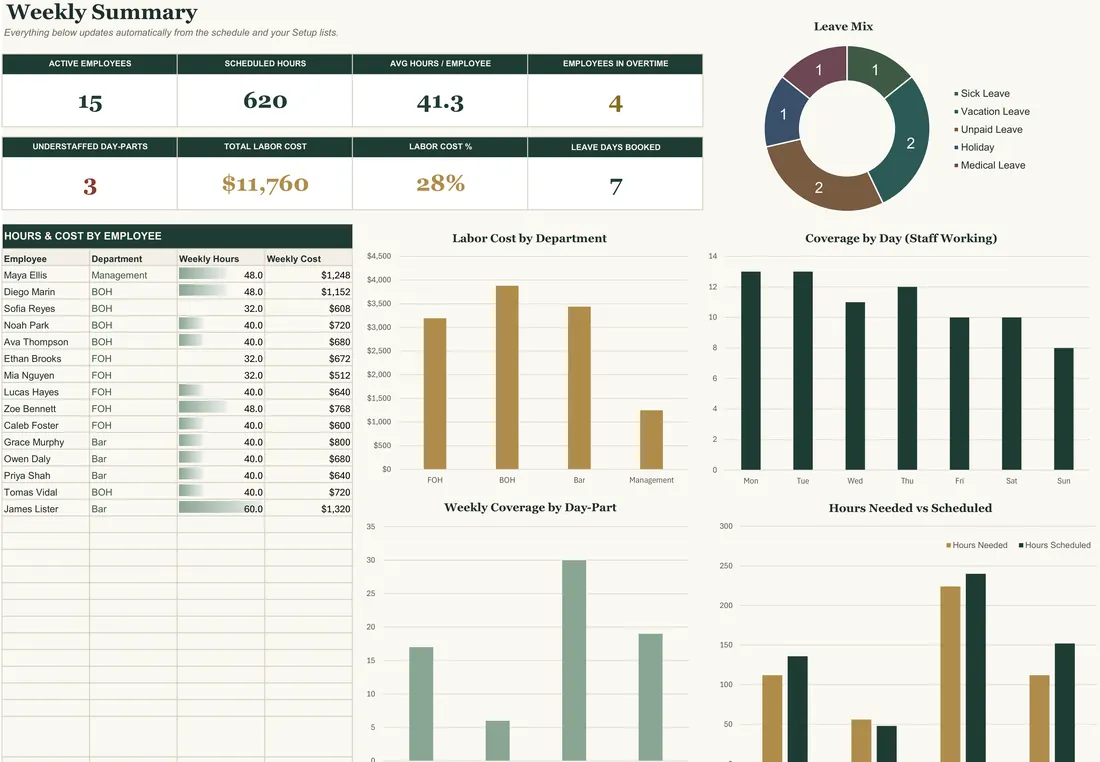Click the Coverage by Day chart title
Image resolution: width=1100 pixels, height=762 pixels.
[901, 239]
